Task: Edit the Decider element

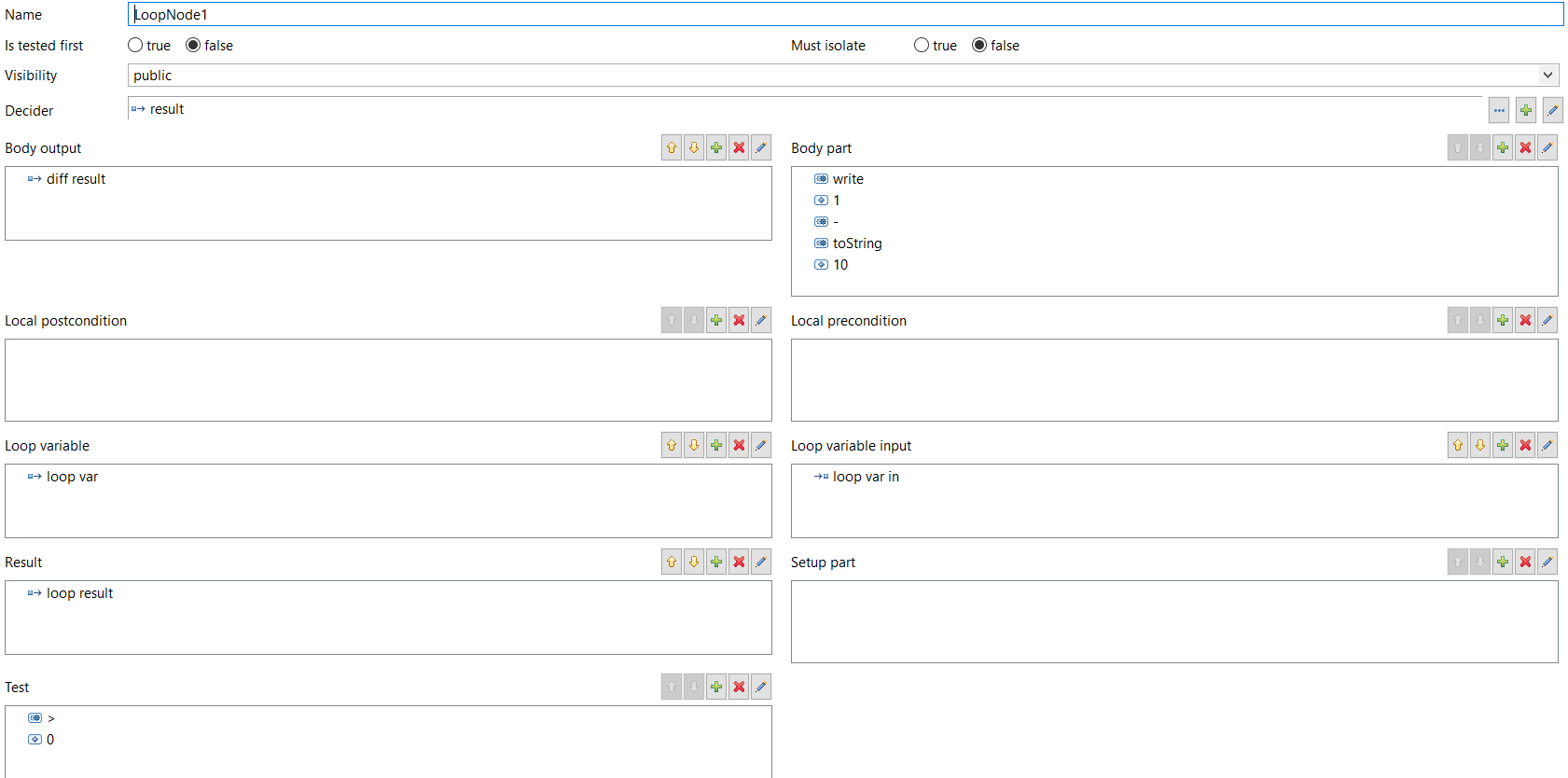Action: [1553, 110]
